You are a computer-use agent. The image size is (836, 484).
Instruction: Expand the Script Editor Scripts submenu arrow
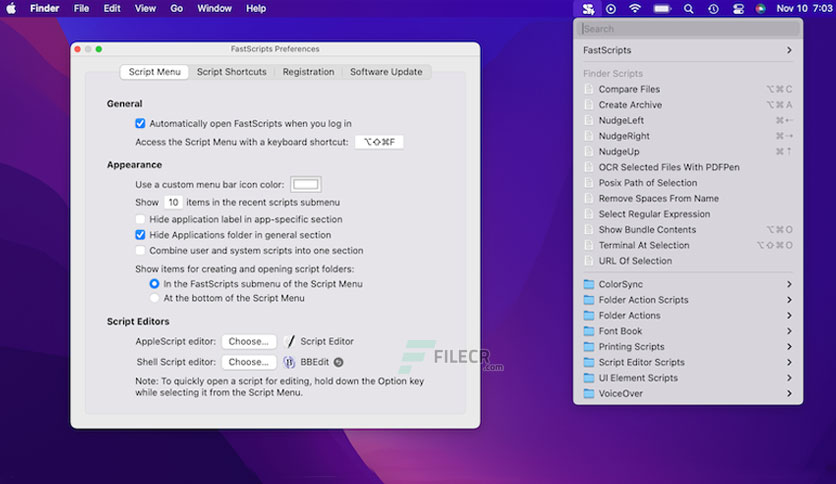tap(789, 362)
